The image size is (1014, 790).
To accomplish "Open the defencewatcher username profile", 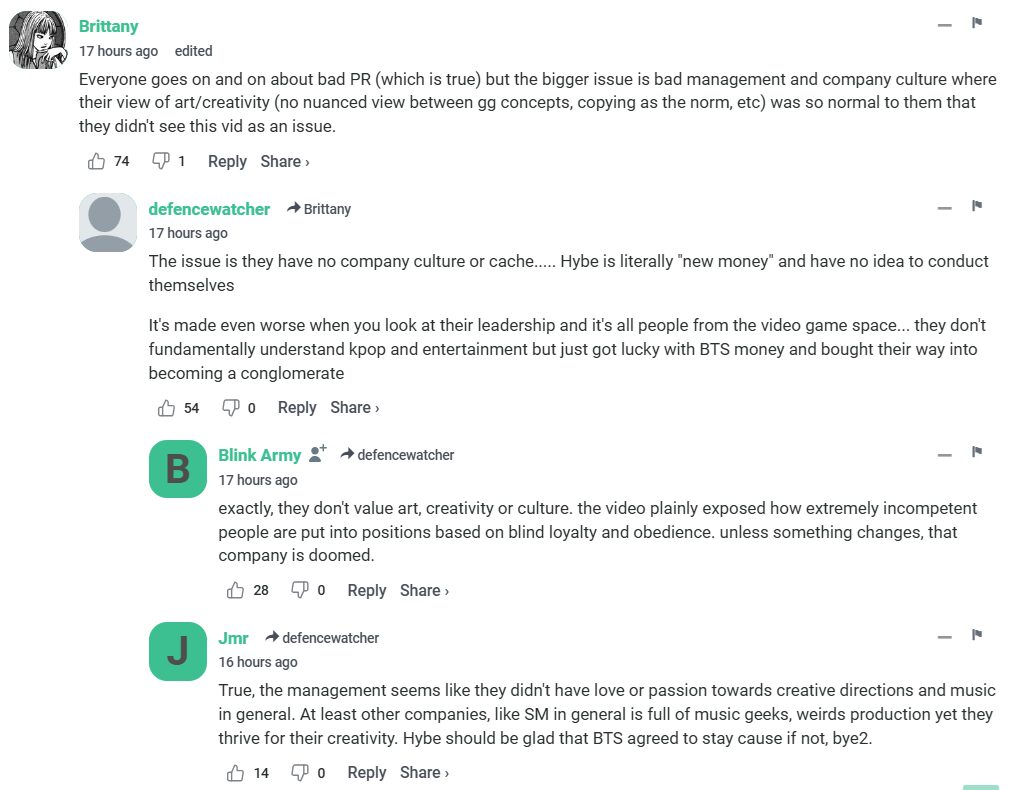I will [209, 209].
